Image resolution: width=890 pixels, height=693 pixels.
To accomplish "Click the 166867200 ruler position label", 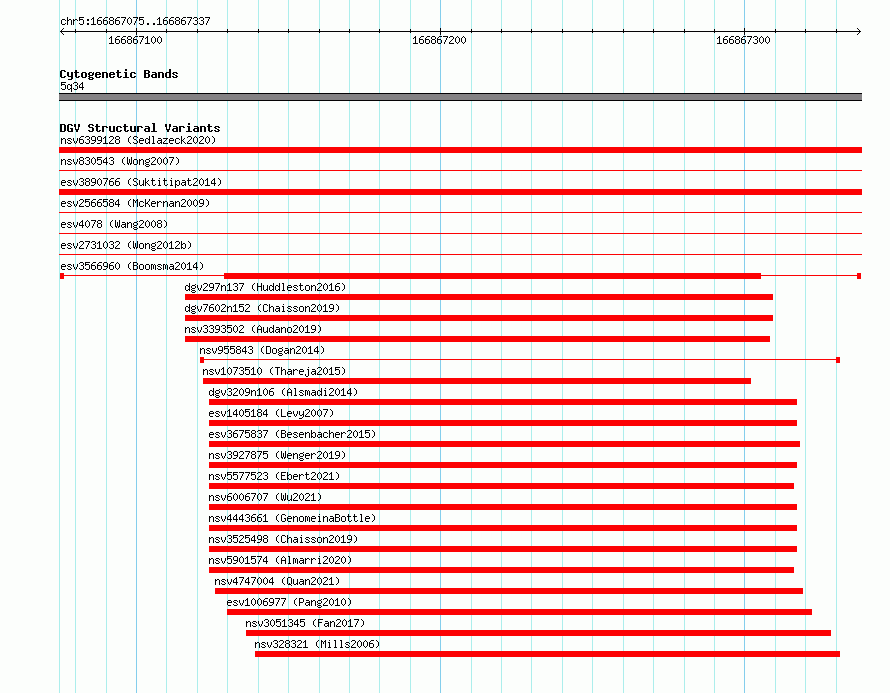I will coord(439,40).
